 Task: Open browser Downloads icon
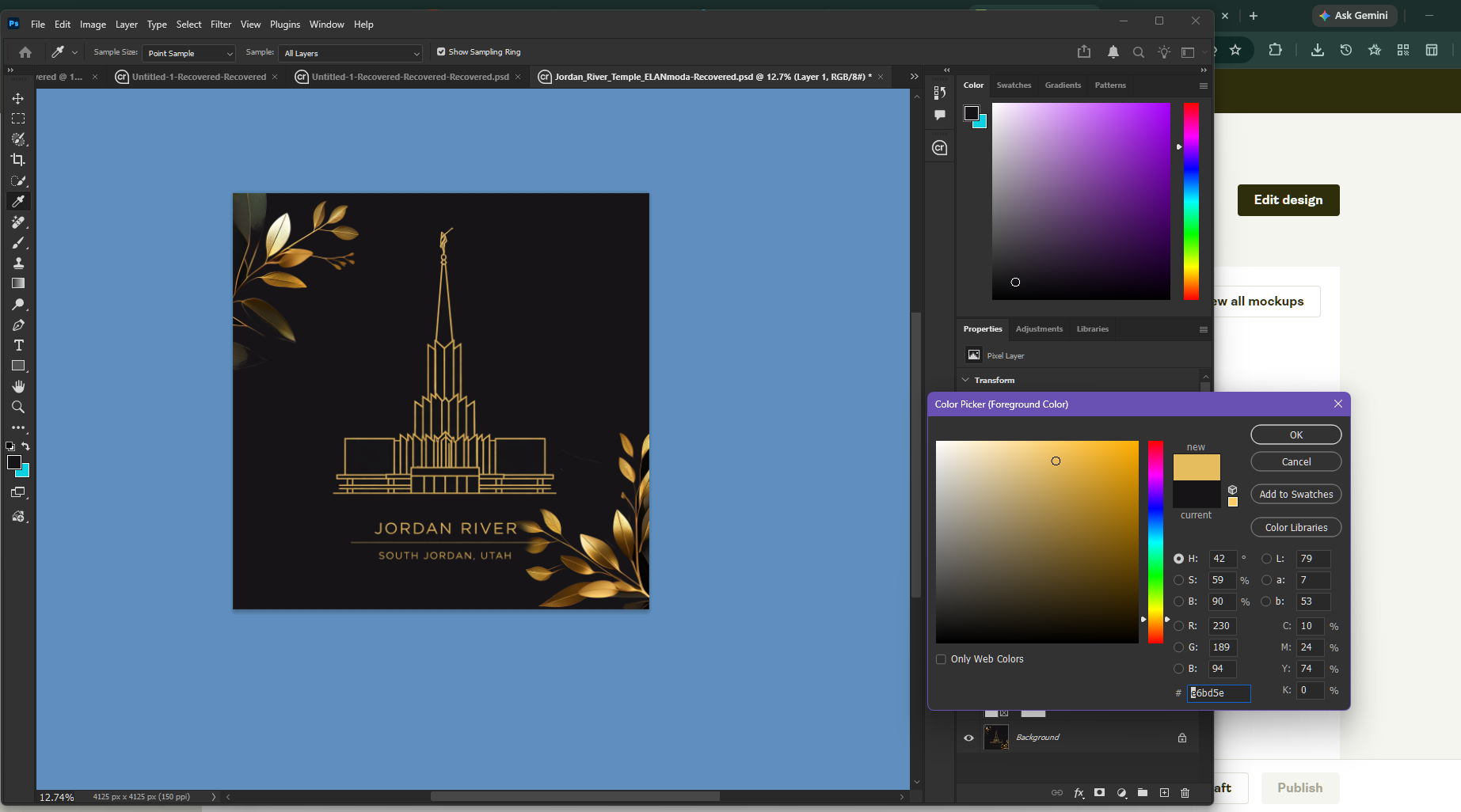pyautogui.click(x=1318, y=50)
